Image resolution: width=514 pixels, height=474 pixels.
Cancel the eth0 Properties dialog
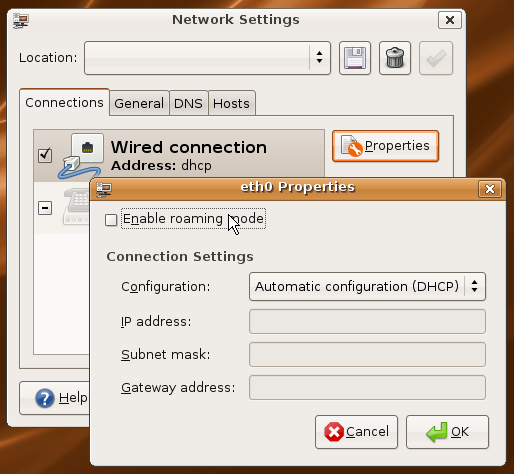point(356,432)
